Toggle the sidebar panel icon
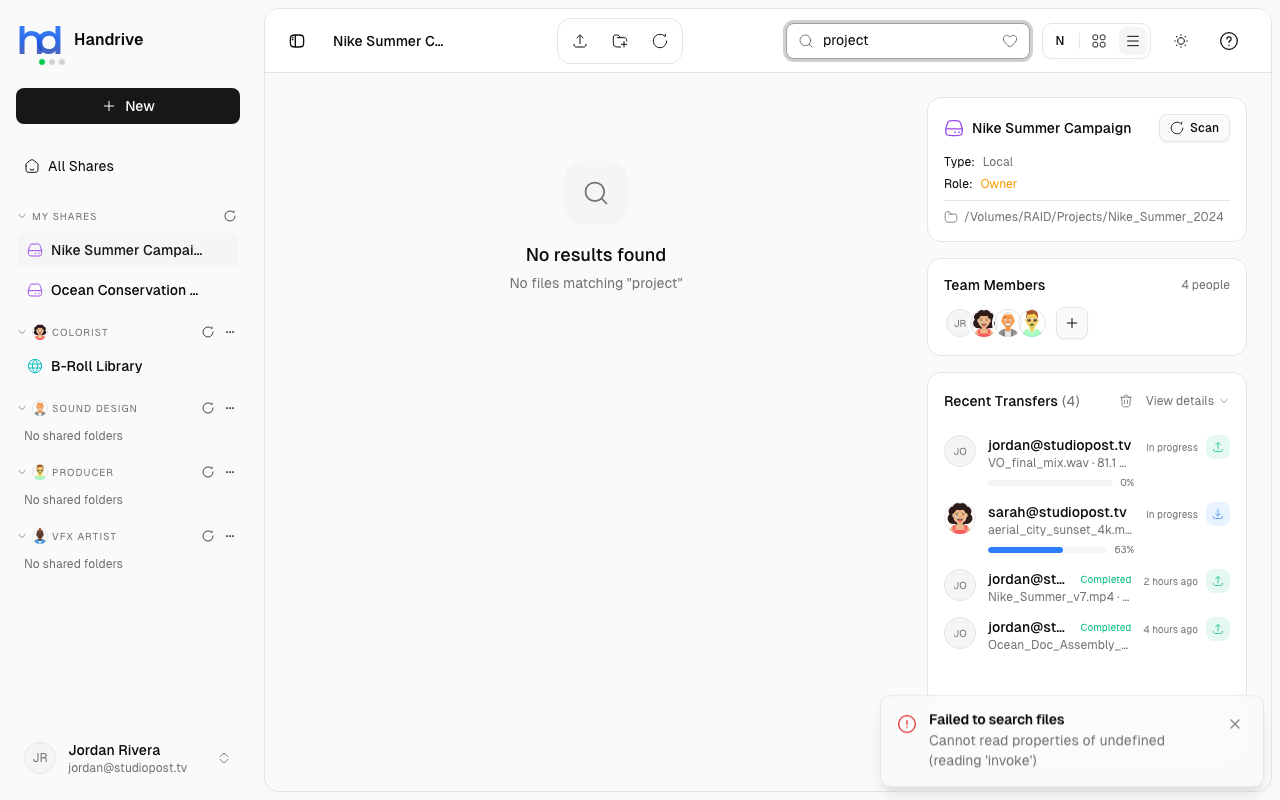 pyautogui.click(x=296, y=41)
